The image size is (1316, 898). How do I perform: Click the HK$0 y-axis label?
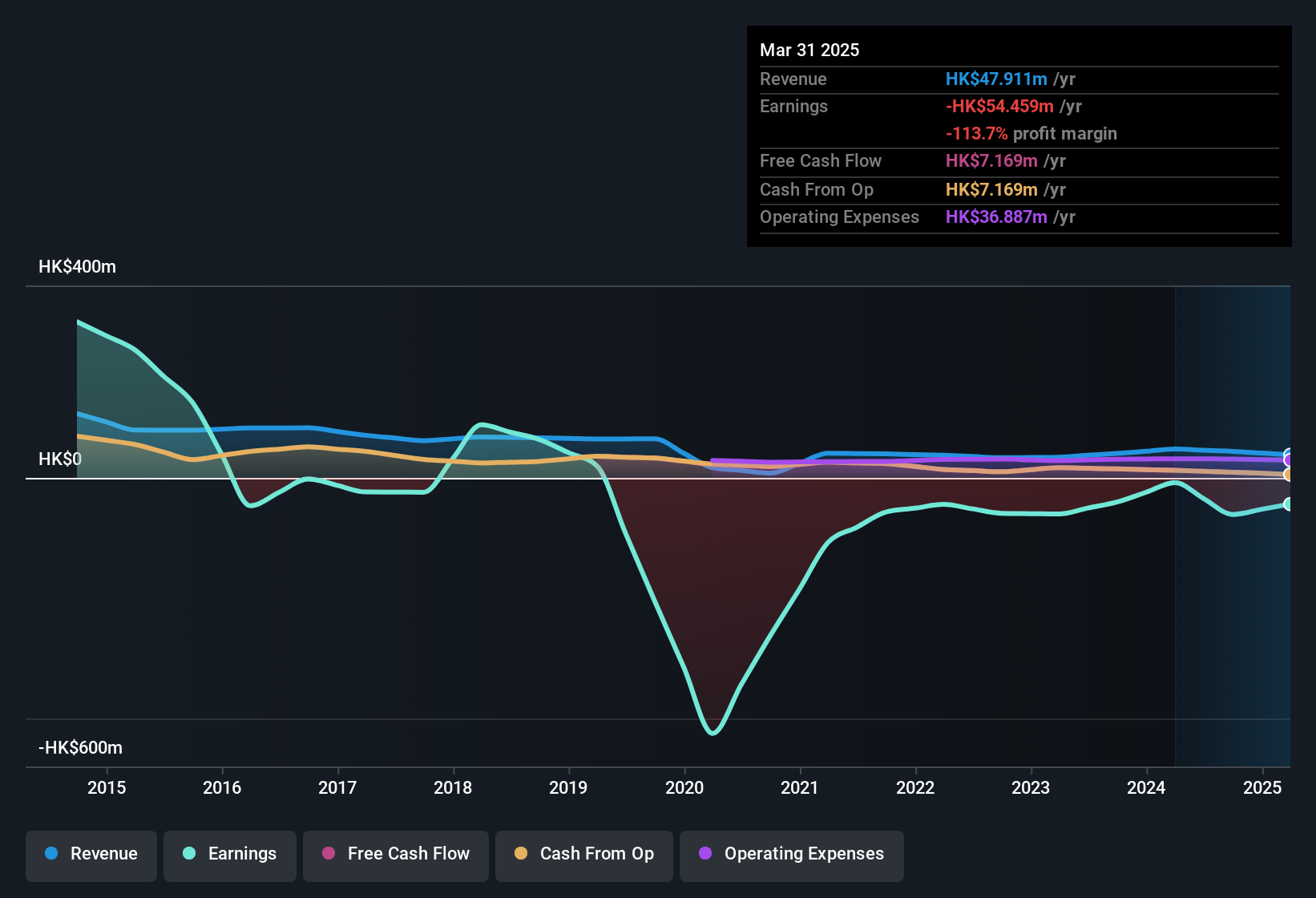tap(60, 459)
